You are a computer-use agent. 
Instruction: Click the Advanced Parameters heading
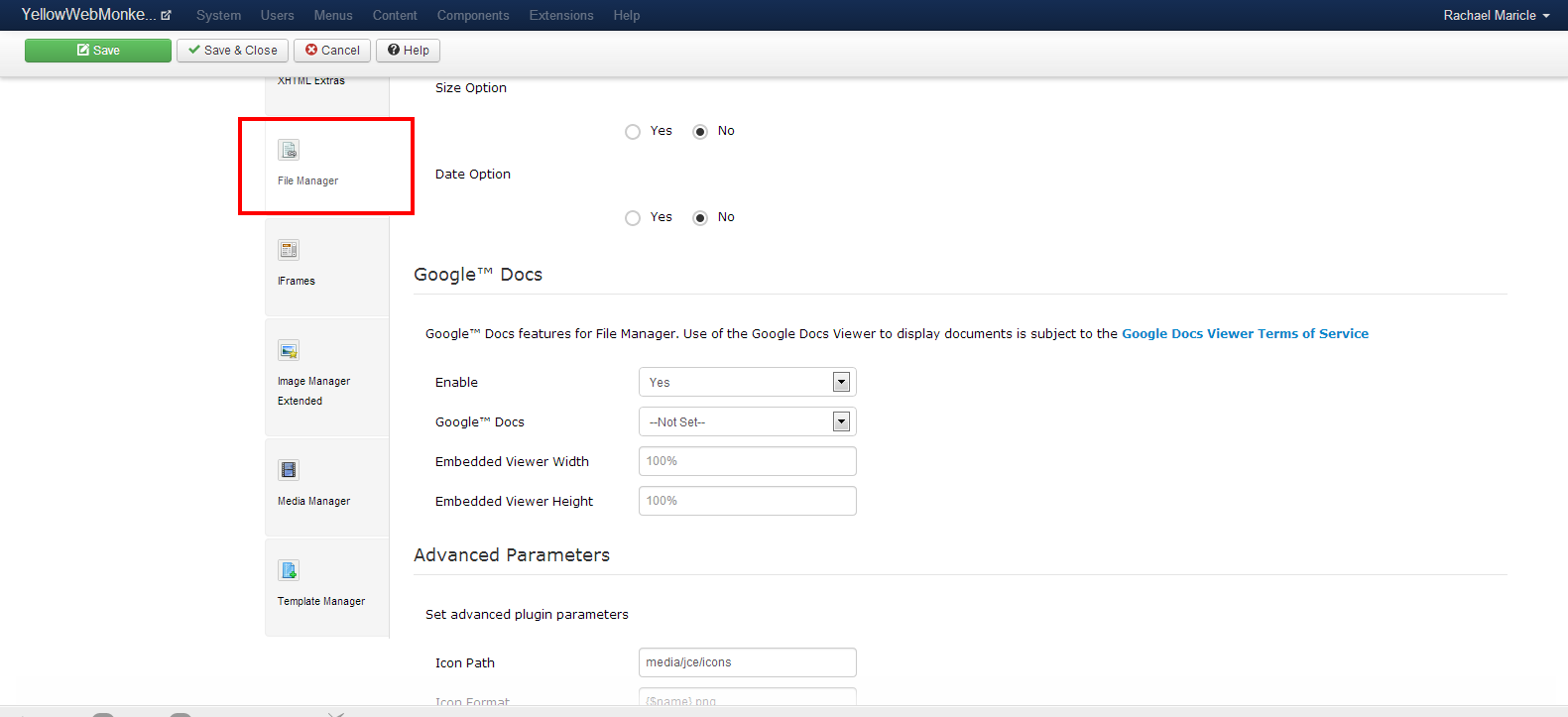[x=512, y=555]
